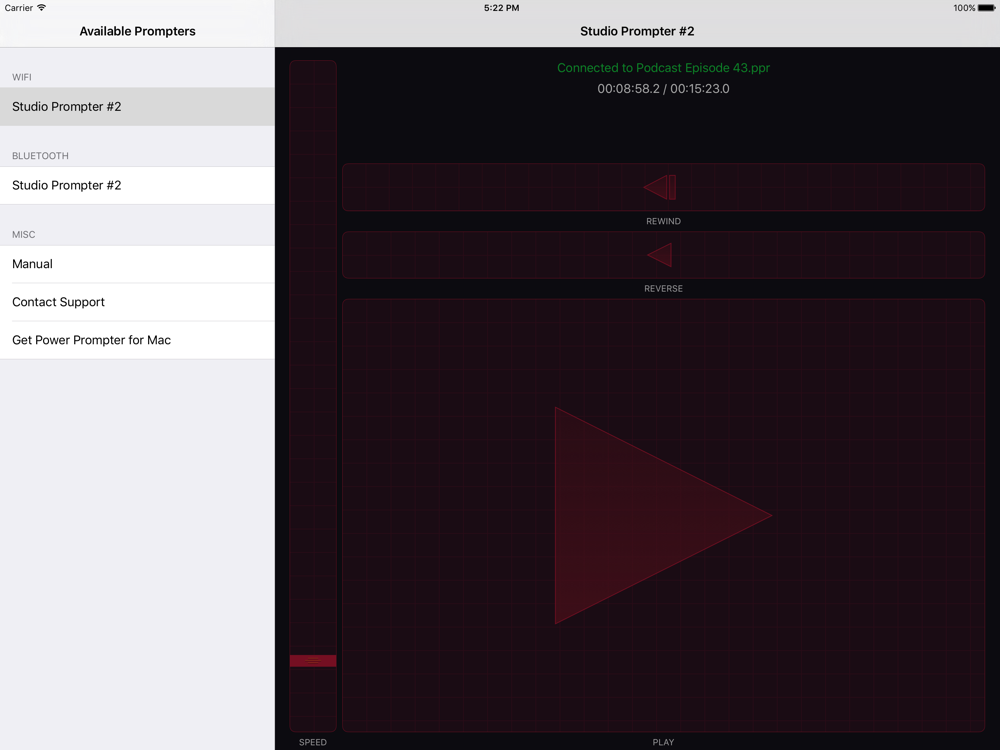Tap the large Play triangle
Screen dimensions: 1000x750
[x=663, y=515]
